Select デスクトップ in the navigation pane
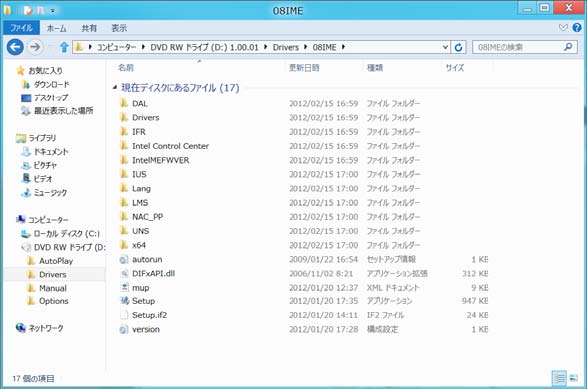Image resolution: width=587 pixels, height=389 pixels. (x=51, y=97)
